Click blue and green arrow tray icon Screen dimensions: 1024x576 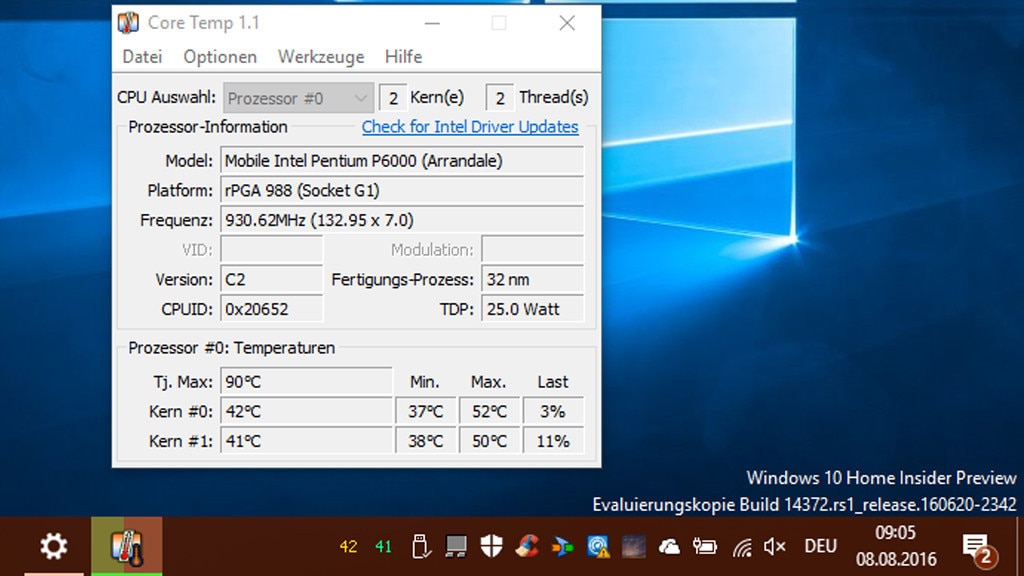point(562,547)
